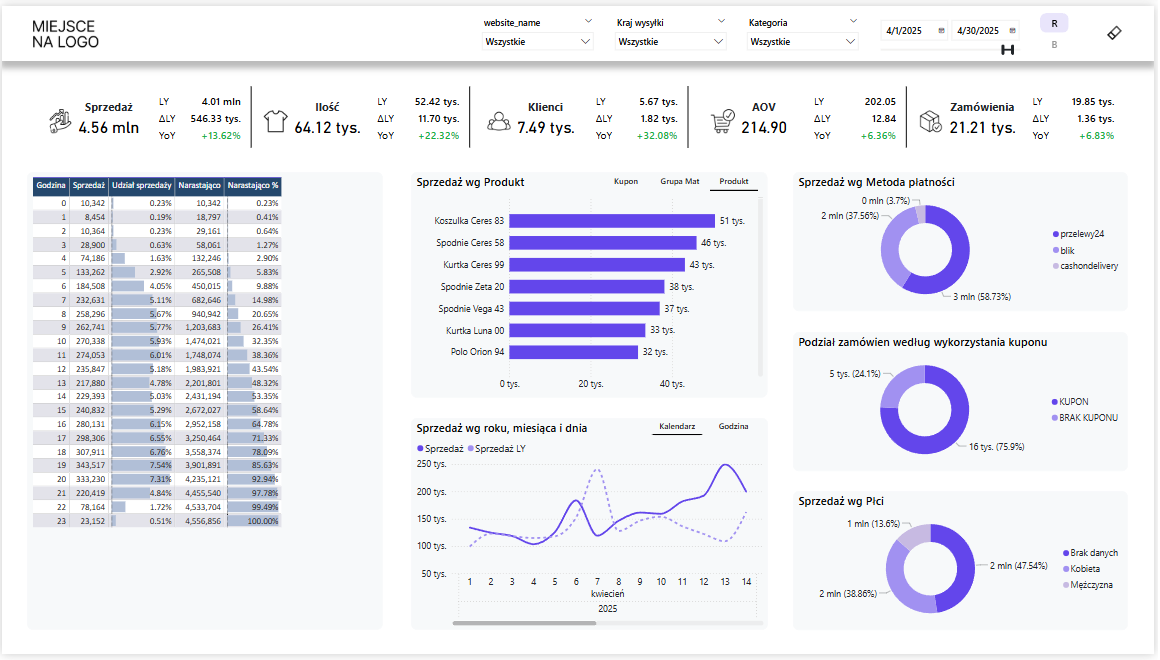
Task: Switch product chart to Kupon tab
Action: [x=626, y=182]
